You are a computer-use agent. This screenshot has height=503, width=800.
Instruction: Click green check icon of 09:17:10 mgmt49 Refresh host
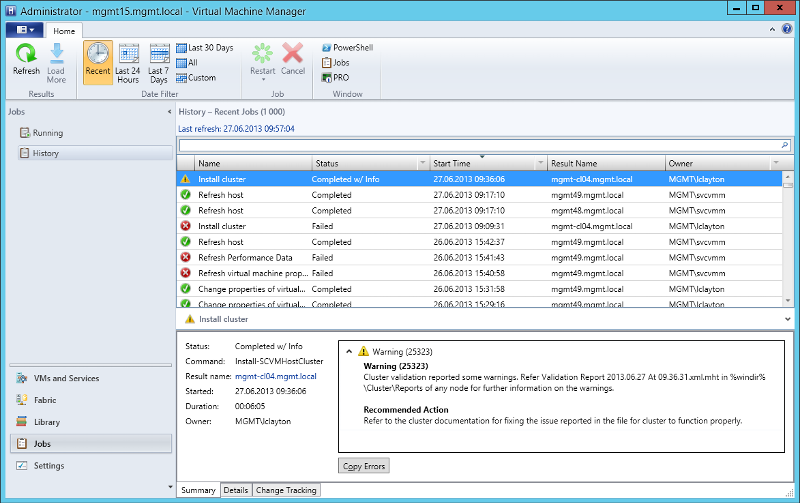tap(186, 195)
